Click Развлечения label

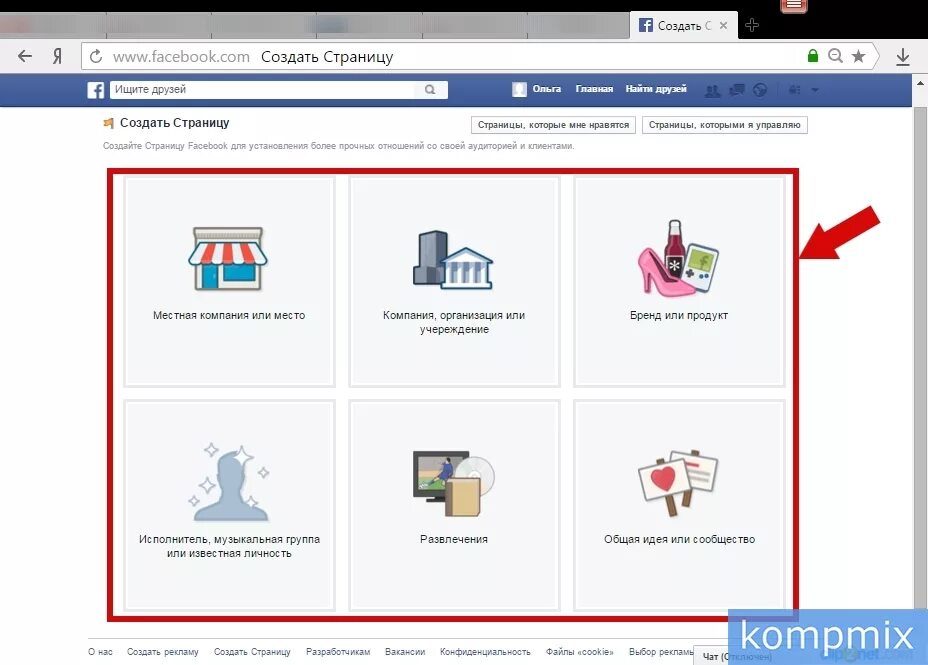pos(454,539)
